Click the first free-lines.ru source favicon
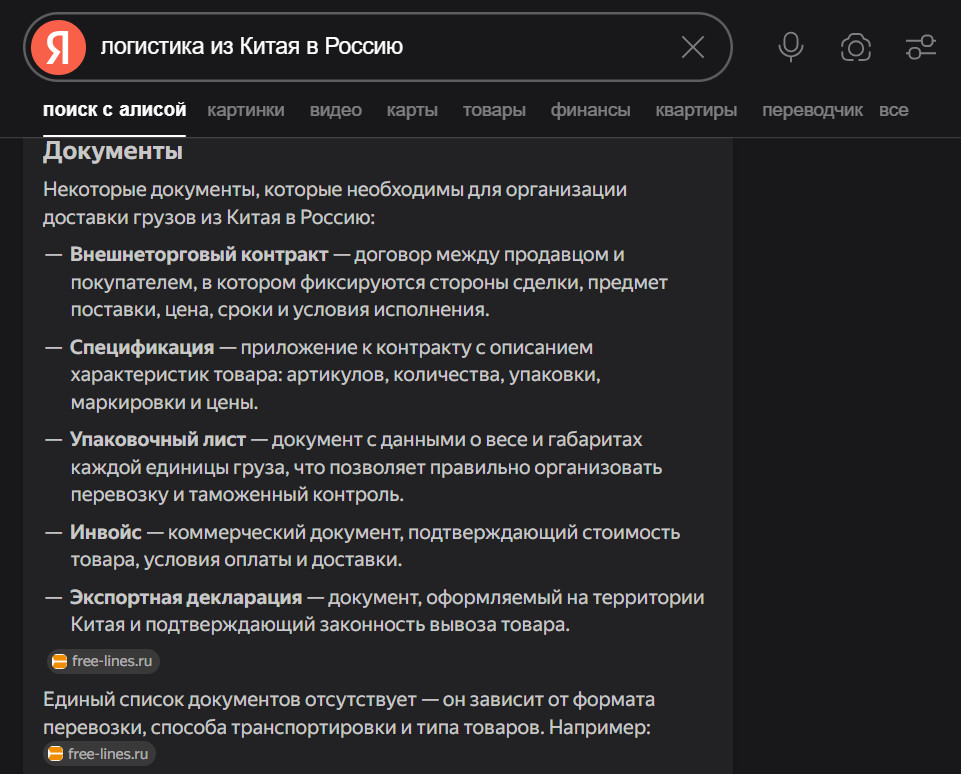The height and width of the screenshot is (774, 961). [59, 661]
